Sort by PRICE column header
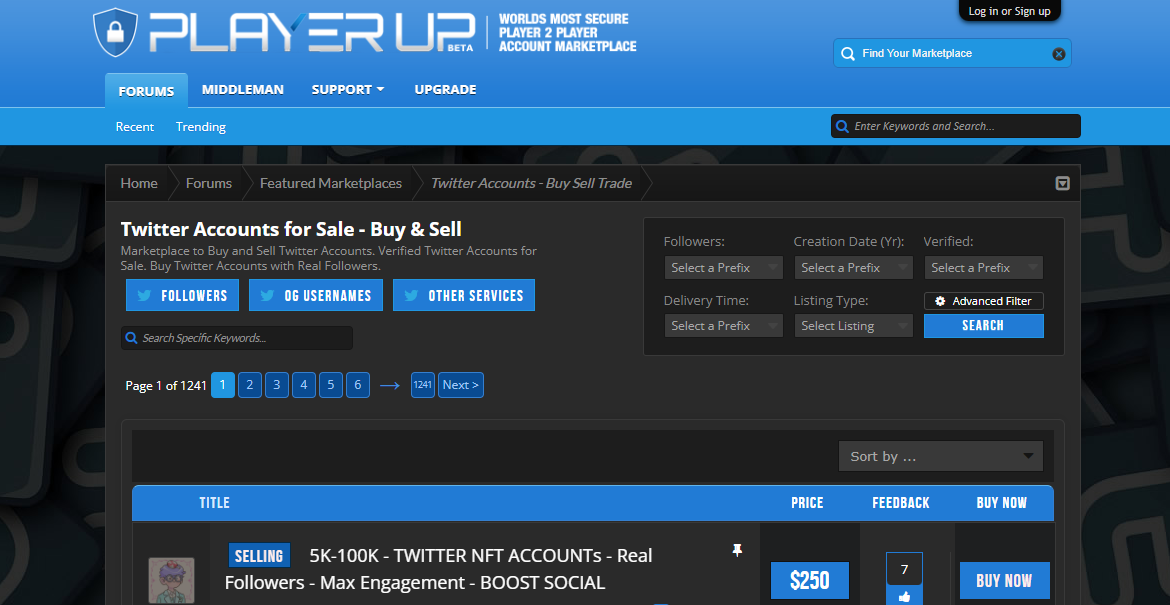1170x605 pixels. click(x=807, y=503)
